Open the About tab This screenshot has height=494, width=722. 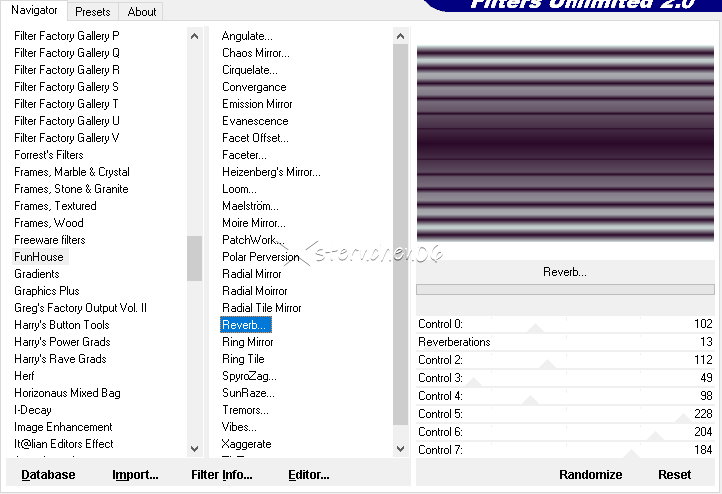tap(142, 12)
